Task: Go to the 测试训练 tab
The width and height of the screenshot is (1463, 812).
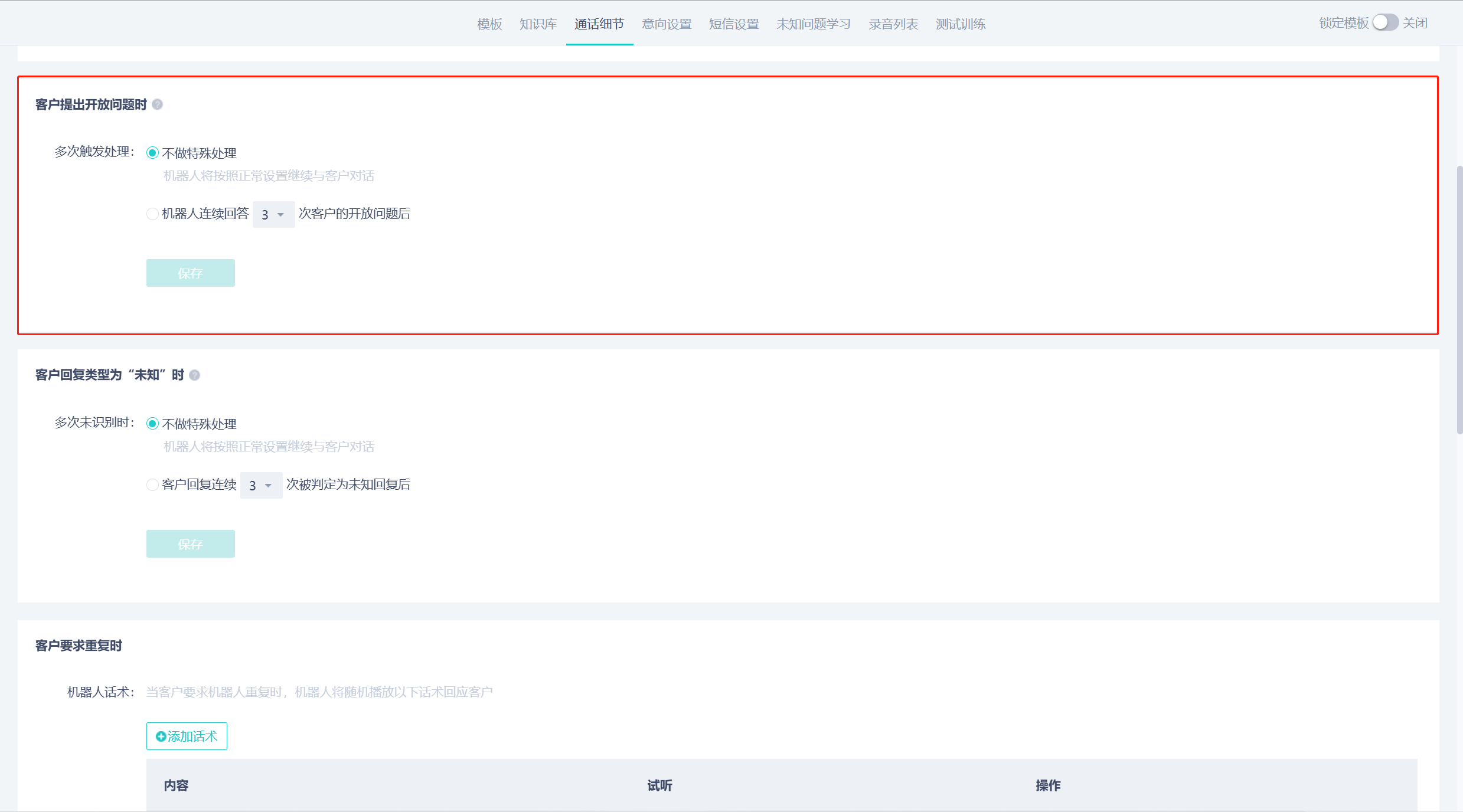Action: tap(961, 24)
